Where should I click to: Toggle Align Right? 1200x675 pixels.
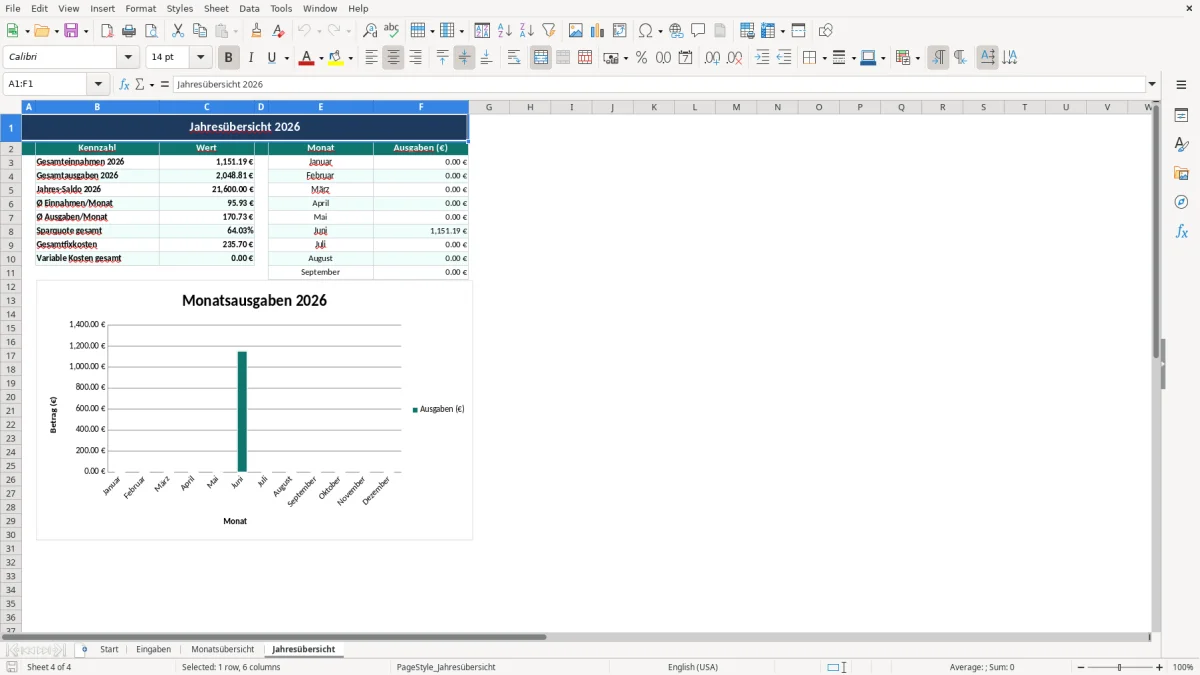click(x=415, y=58)
